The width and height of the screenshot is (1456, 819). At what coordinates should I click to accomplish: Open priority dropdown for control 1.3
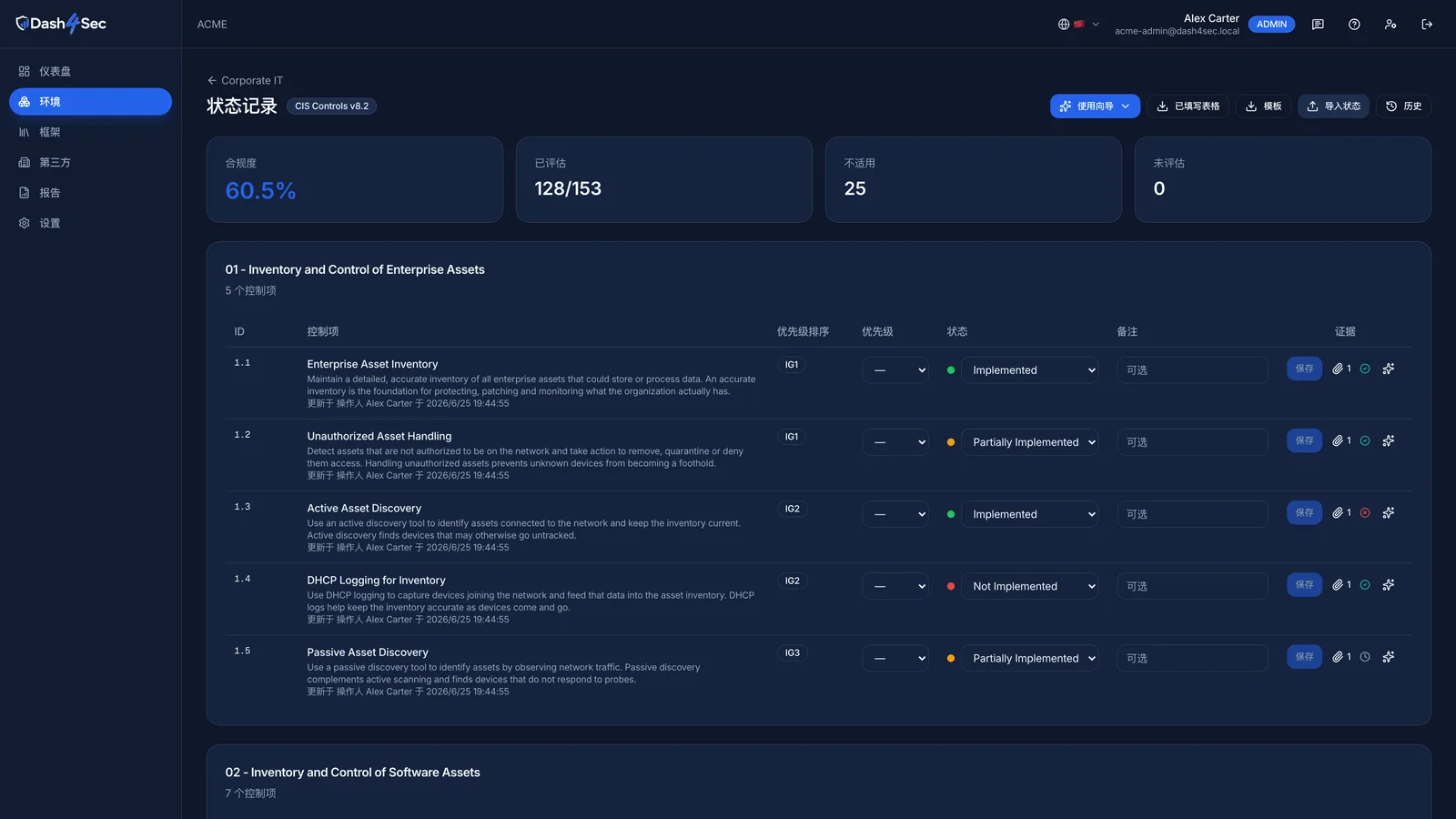tap(895, 514)
